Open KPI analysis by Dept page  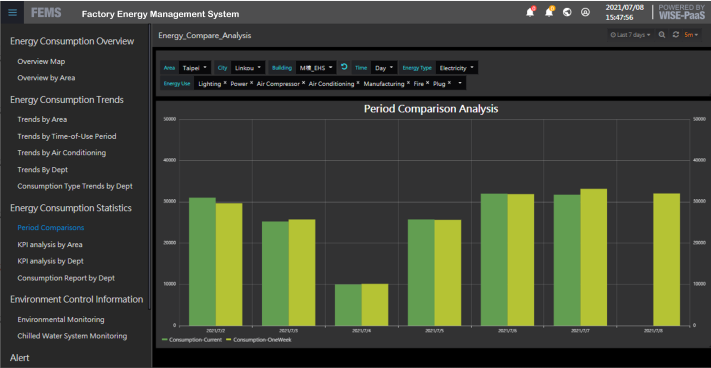coord(50,261)
